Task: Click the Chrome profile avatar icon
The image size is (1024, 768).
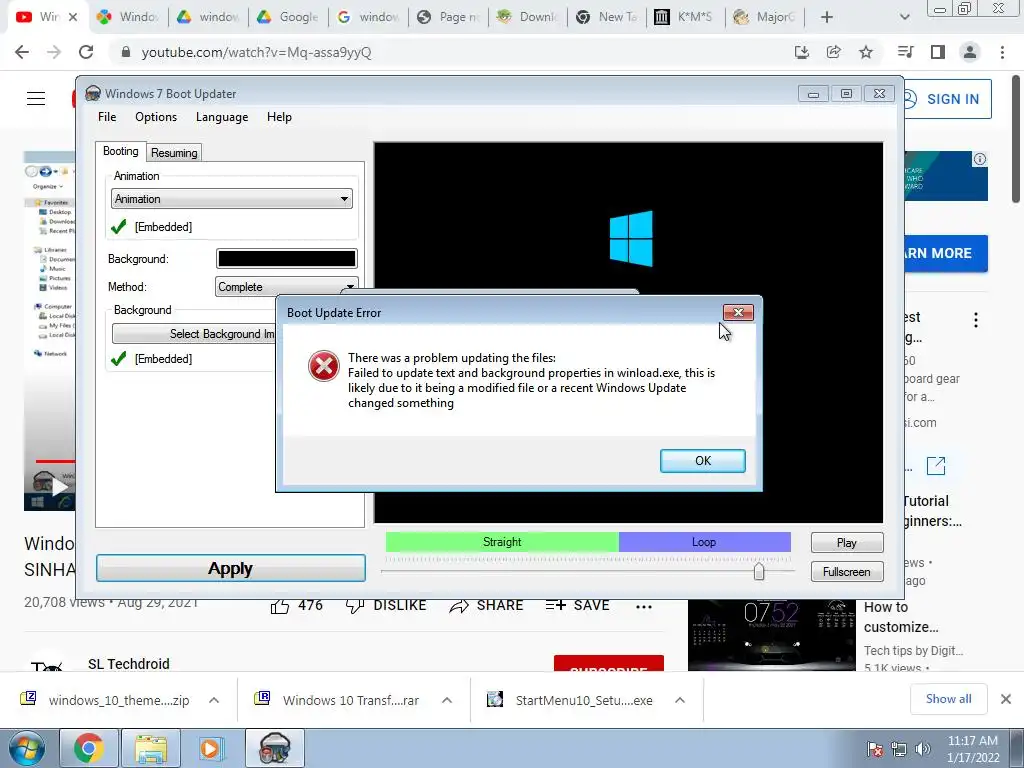Action: click(970, 52)
